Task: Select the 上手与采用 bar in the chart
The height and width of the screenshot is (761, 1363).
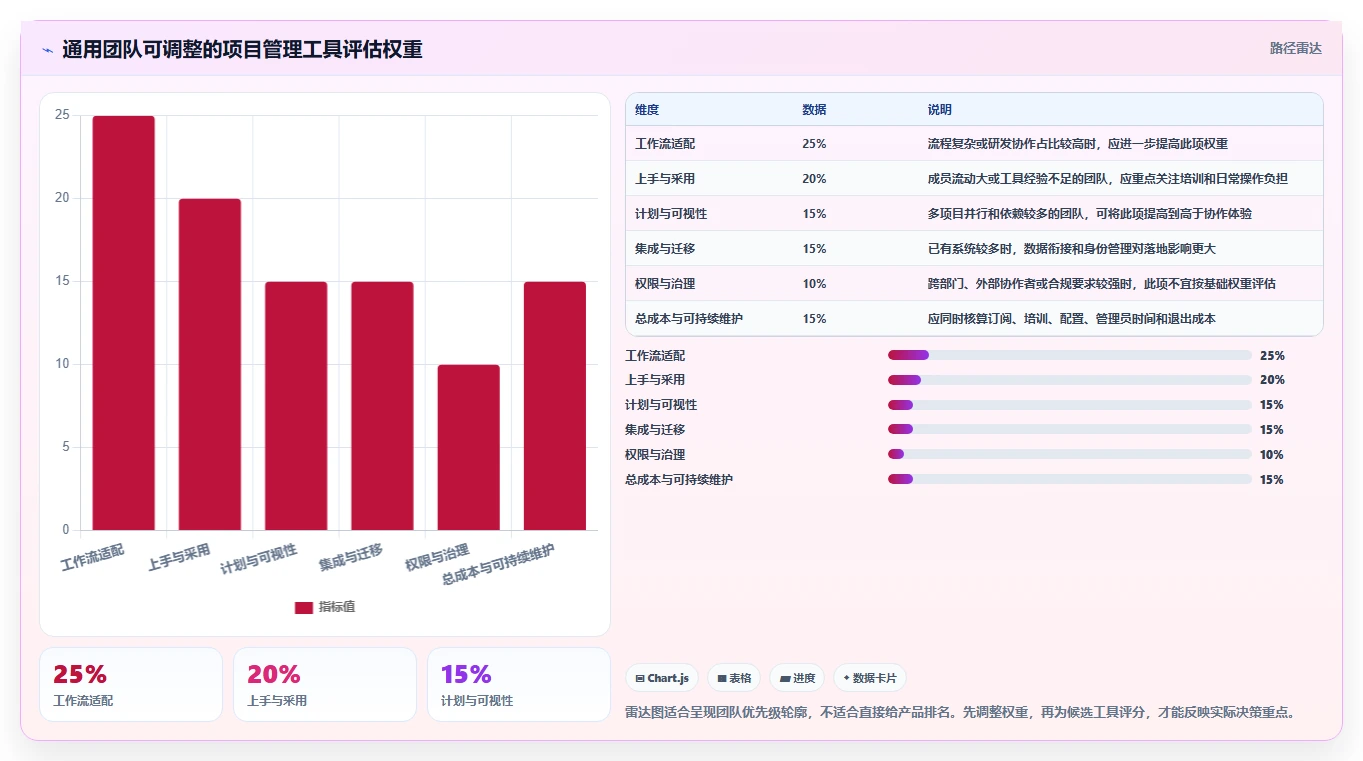Action: click(210, 364)
